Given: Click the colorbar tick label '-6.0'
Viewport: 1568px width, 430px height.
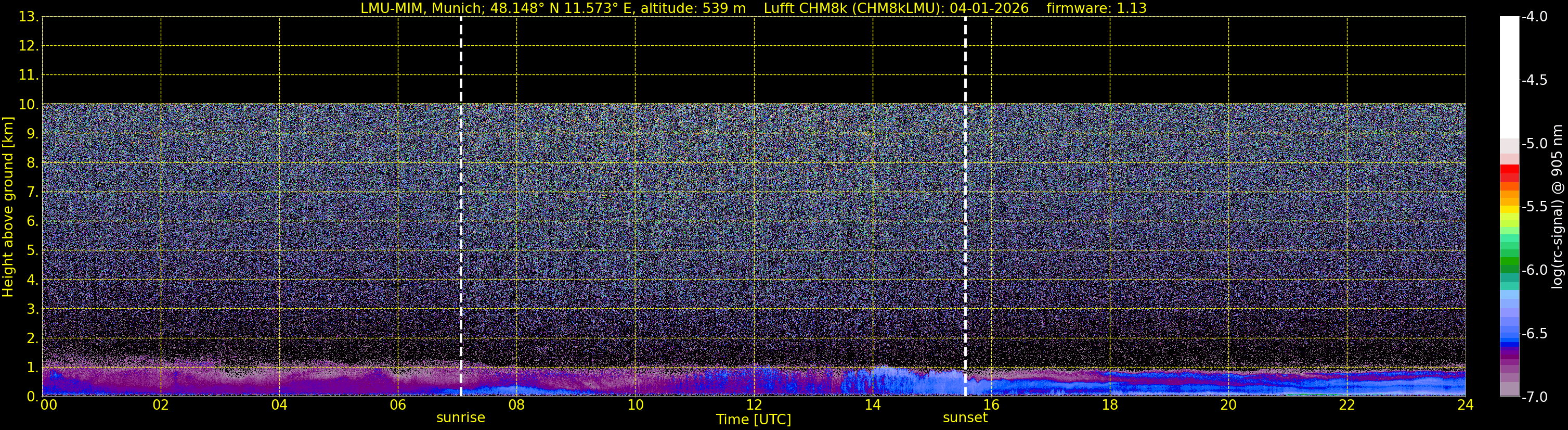Looking at the screenshot, I should pyautogui.click(x=1534, y=270).
